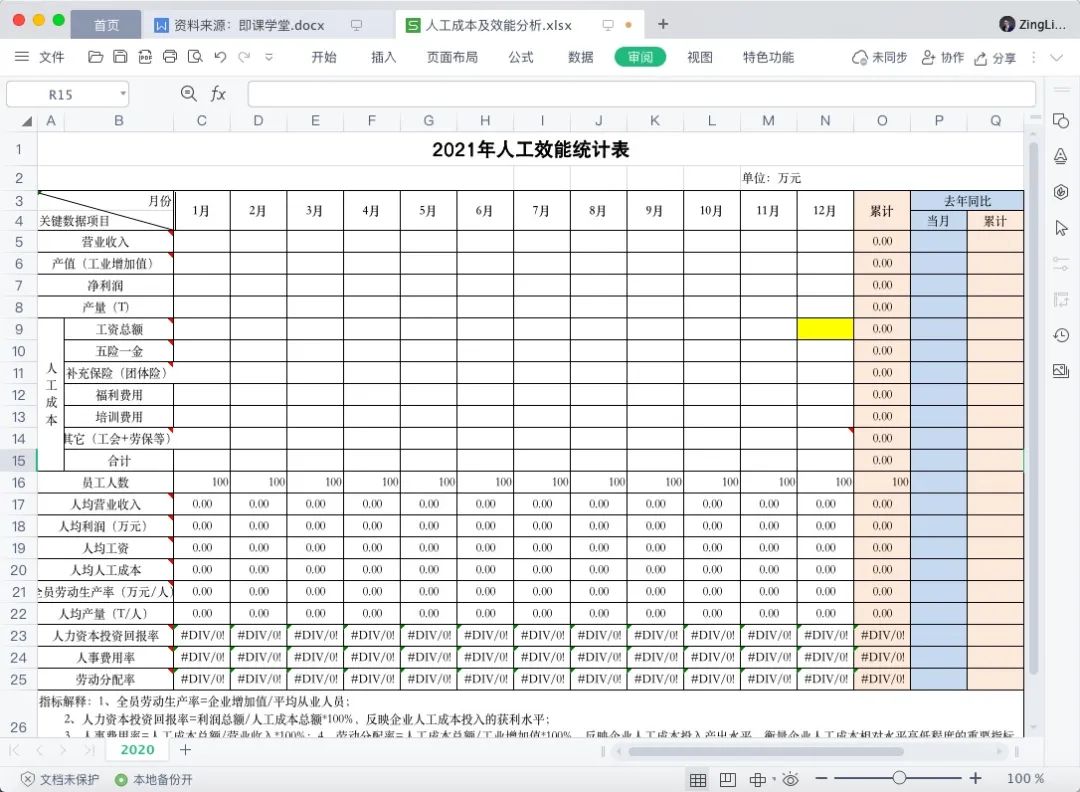Click the Undo icon
The width and height of the screenshot is (1080, 792).
pos(221,57)
